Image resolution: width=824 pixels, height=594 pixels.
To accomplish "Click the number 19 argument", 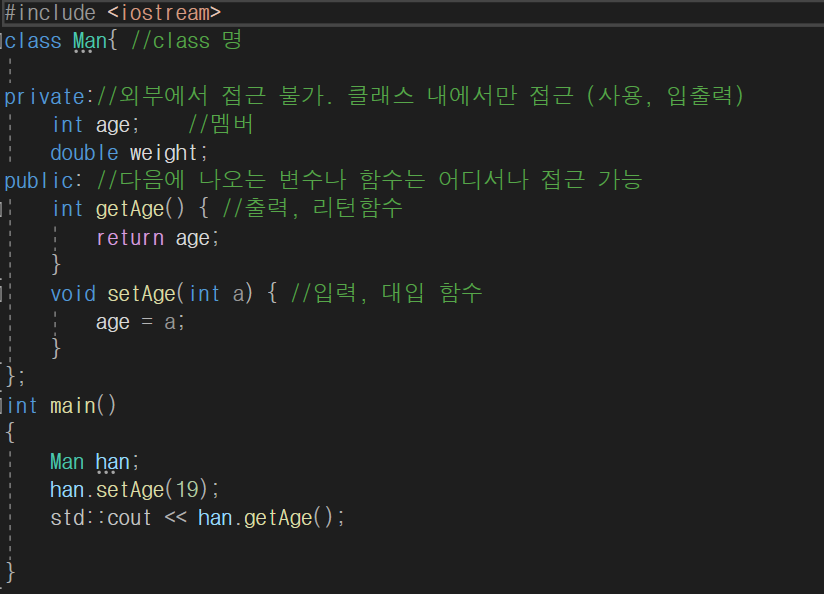I will pos(187,490).
